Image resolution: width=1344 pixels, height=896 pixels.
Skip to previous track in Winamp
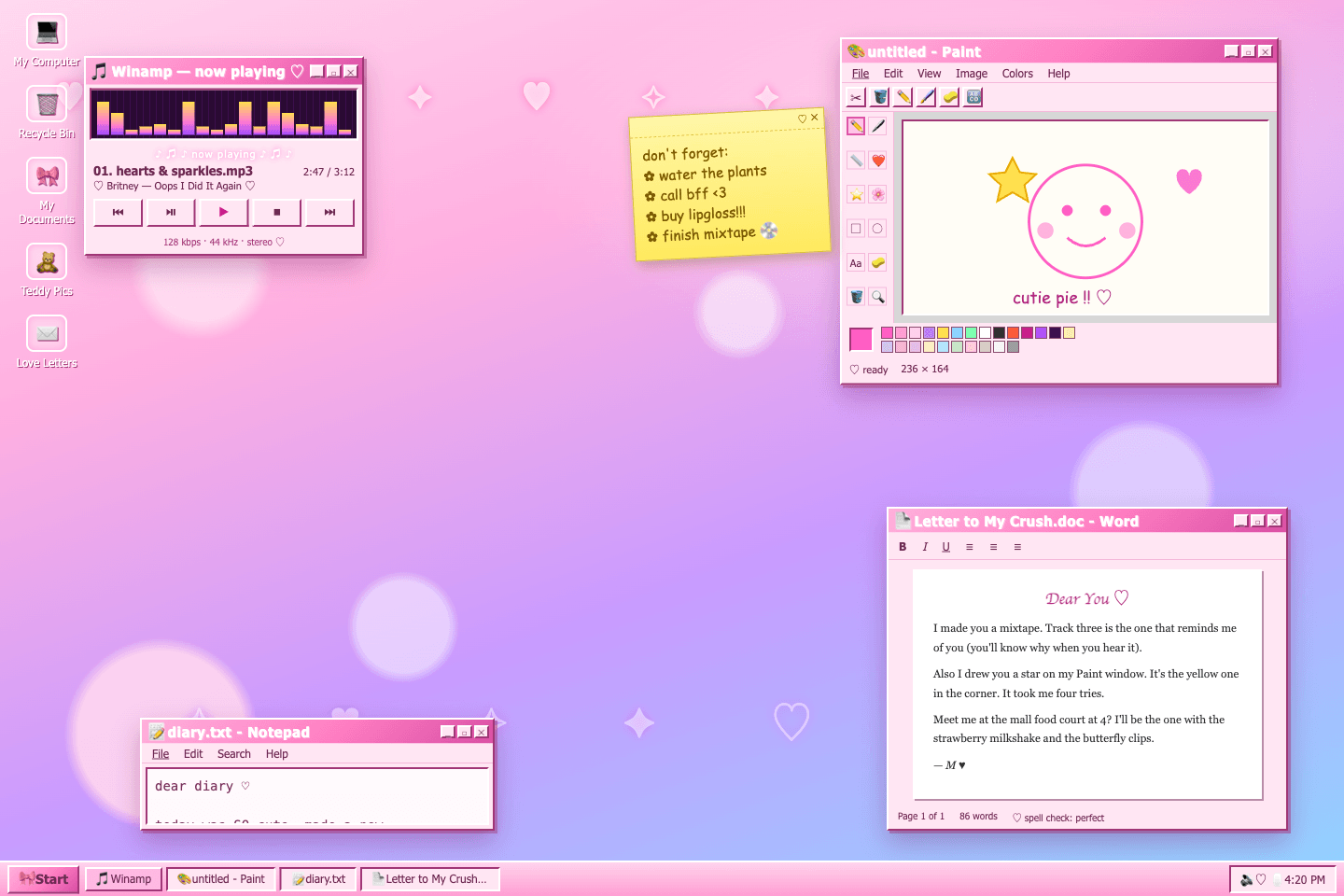click(118, 212)
